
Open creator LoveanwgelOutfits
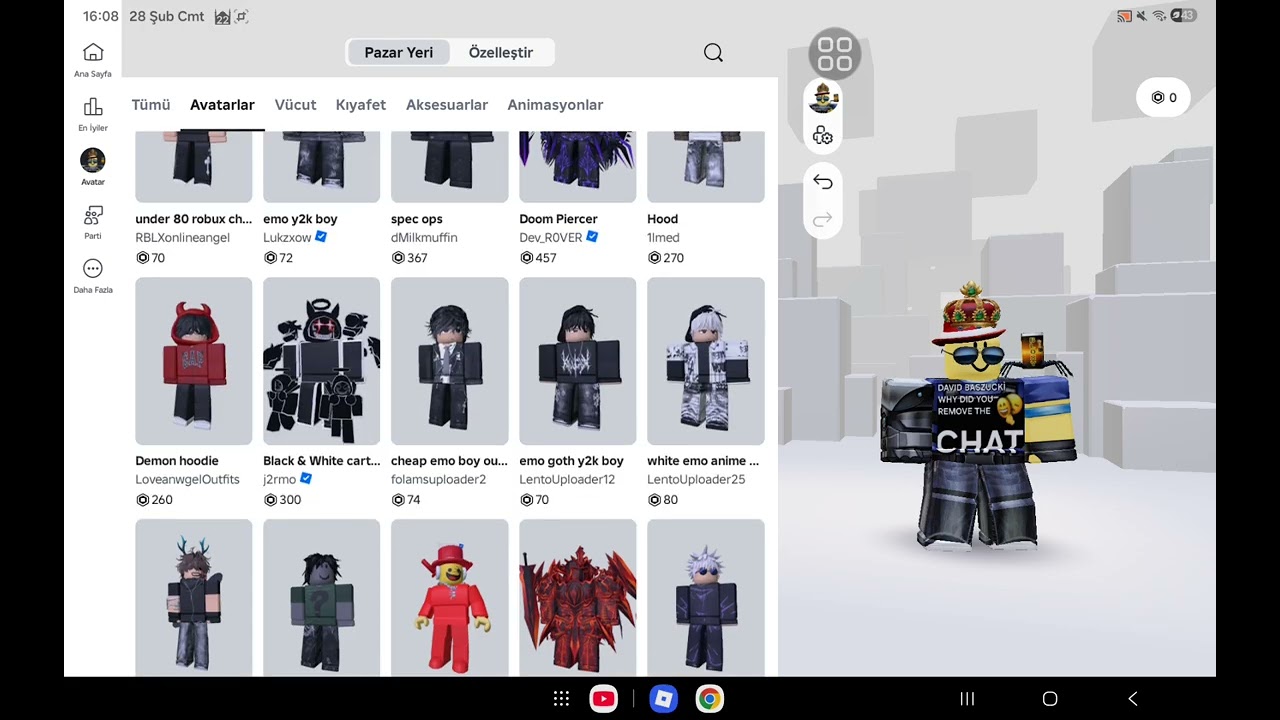[188, 480]
